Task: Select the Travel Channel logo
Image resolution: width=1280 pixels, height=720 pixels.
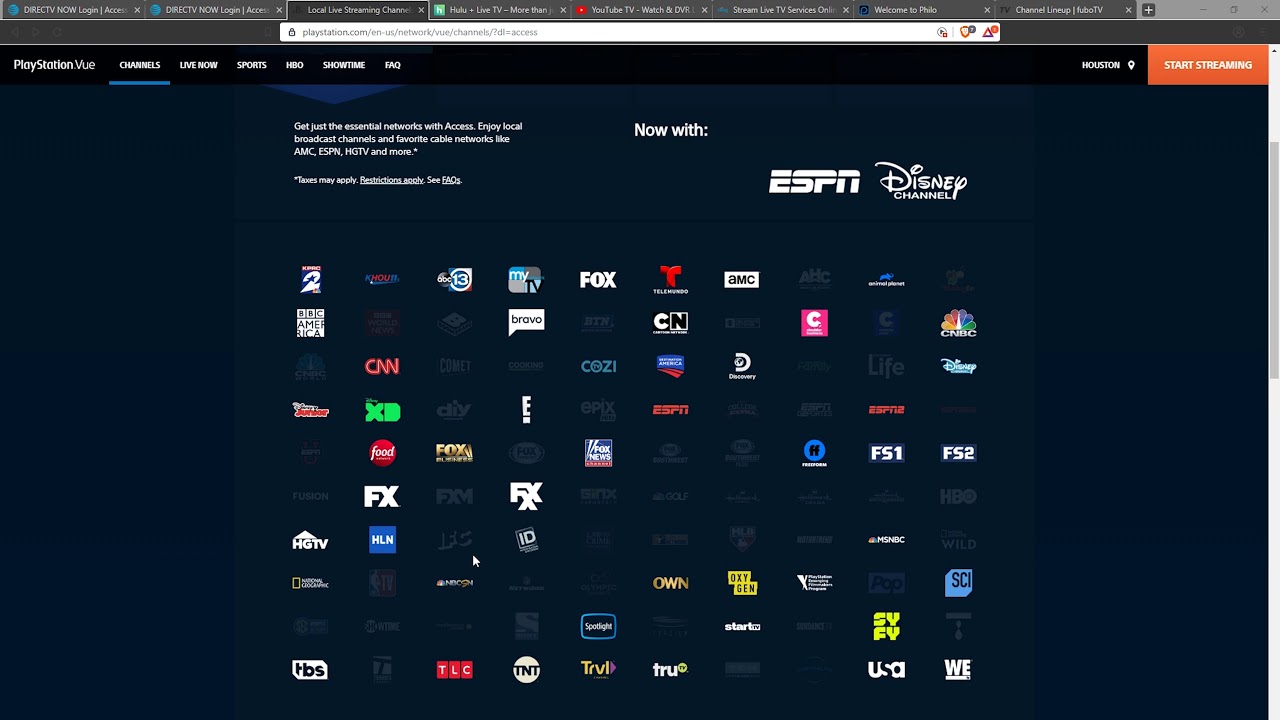Action: [x=598, y=669]
